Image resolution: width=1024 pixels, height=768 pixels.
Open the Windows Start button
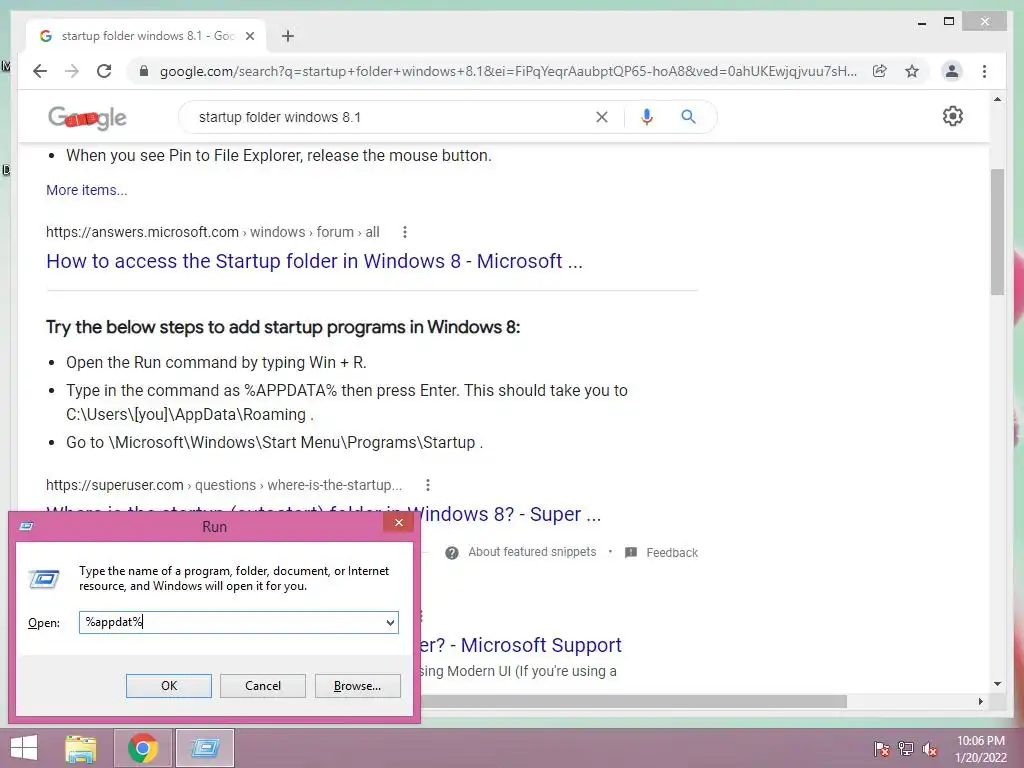point(24,748)
